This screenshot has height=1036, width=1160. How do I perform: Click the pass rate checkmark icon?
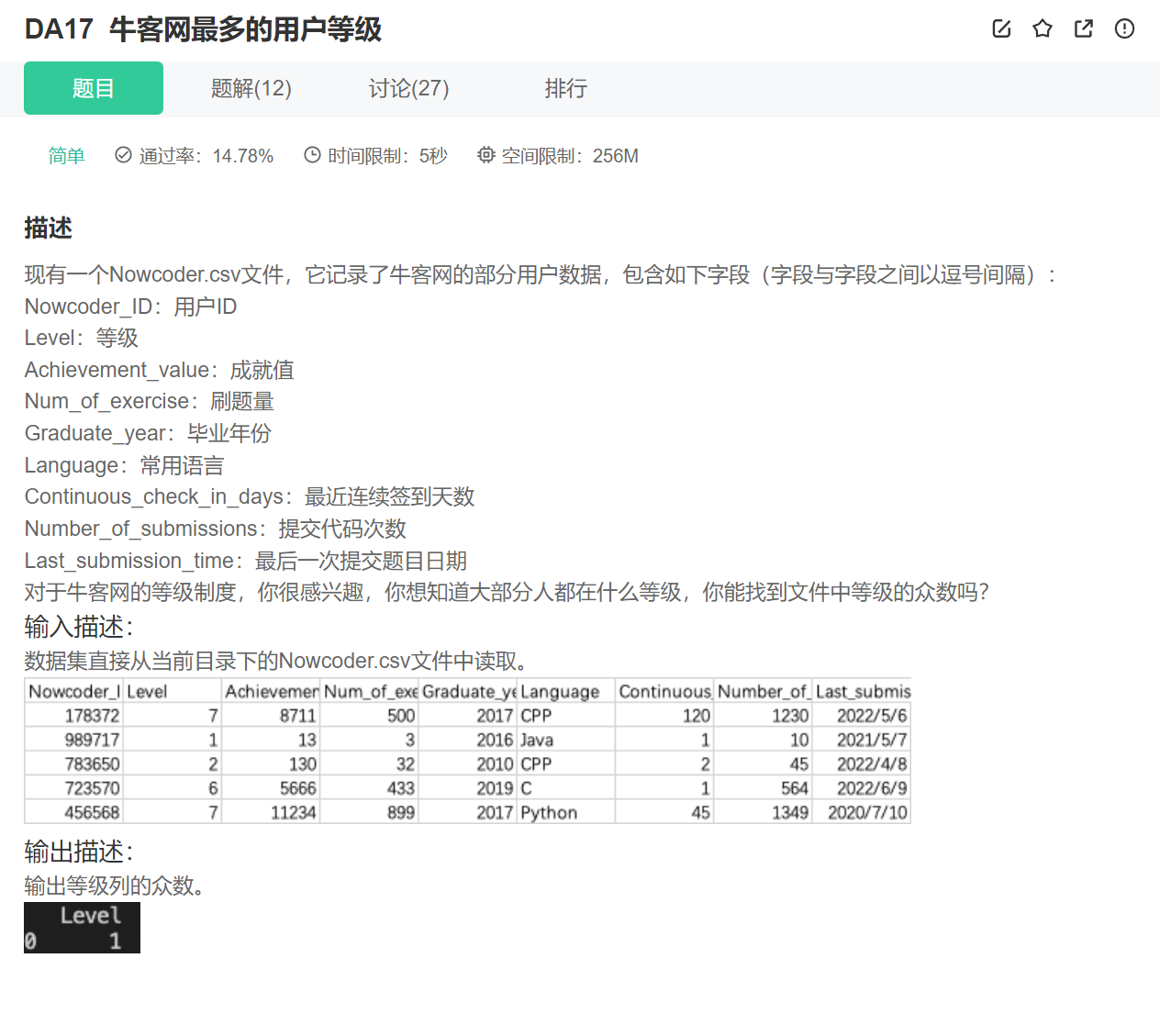(123, 155)
